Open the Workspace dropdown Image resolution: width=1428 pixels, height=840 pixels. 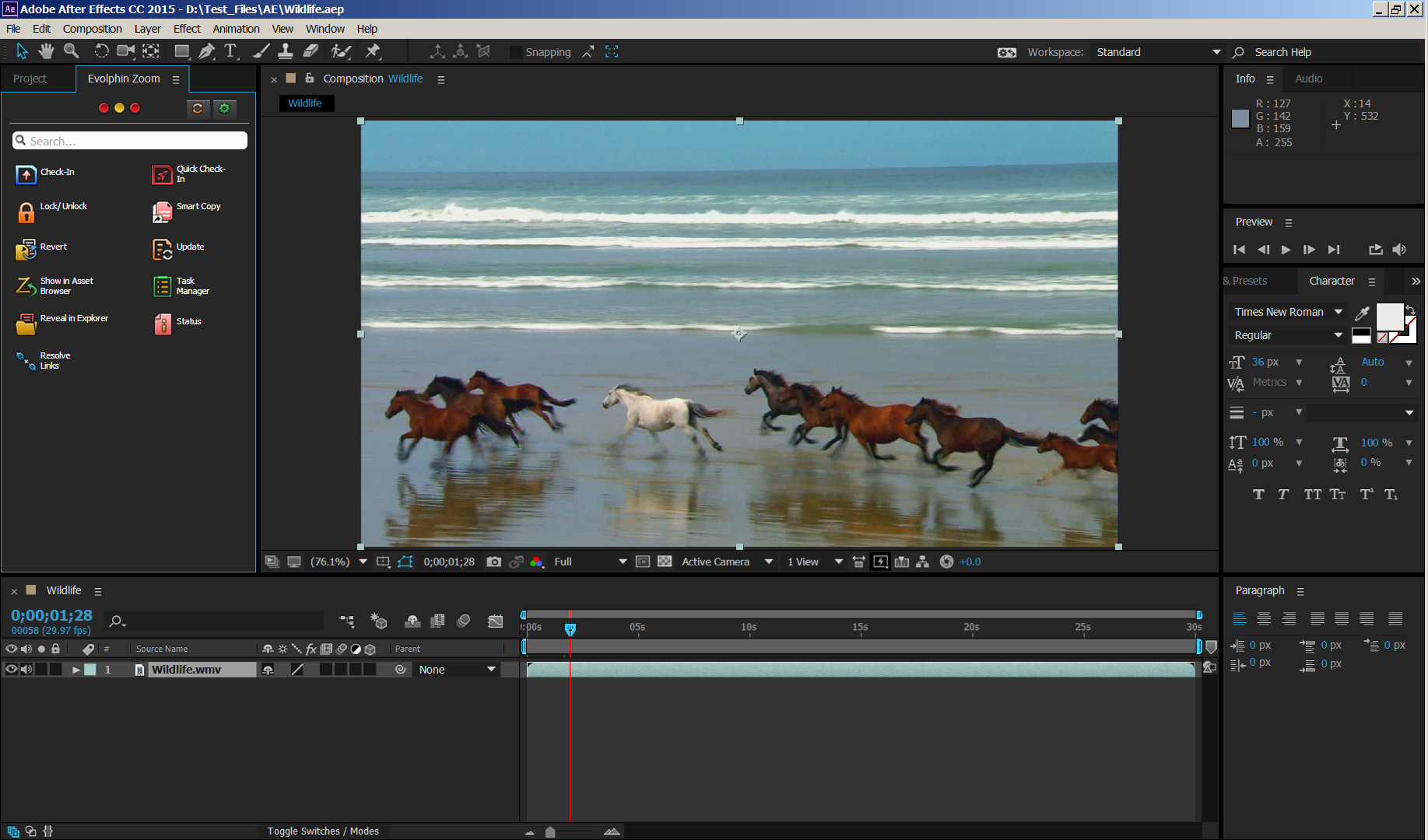(1159, 52)
